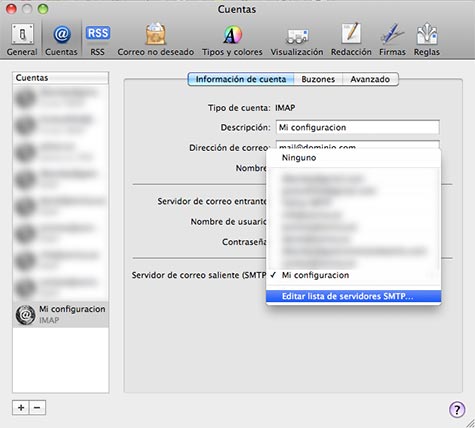Viewport: 475px width, 428px height.
Task: Open the Visualización preferences pane
Action: pyautogui.click(x=297, y=40)
